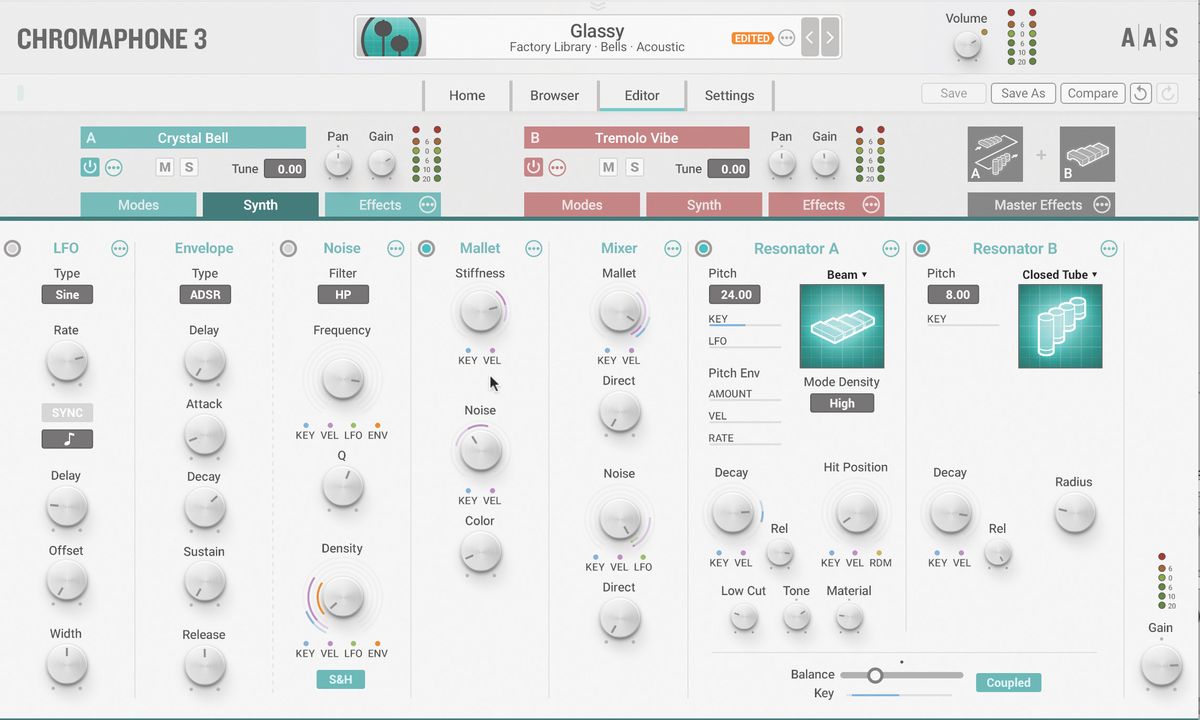Click the Closed Tube picture in Resonator B
The height and width of the screenshot is (720, 1200).
pos(1060,326)
